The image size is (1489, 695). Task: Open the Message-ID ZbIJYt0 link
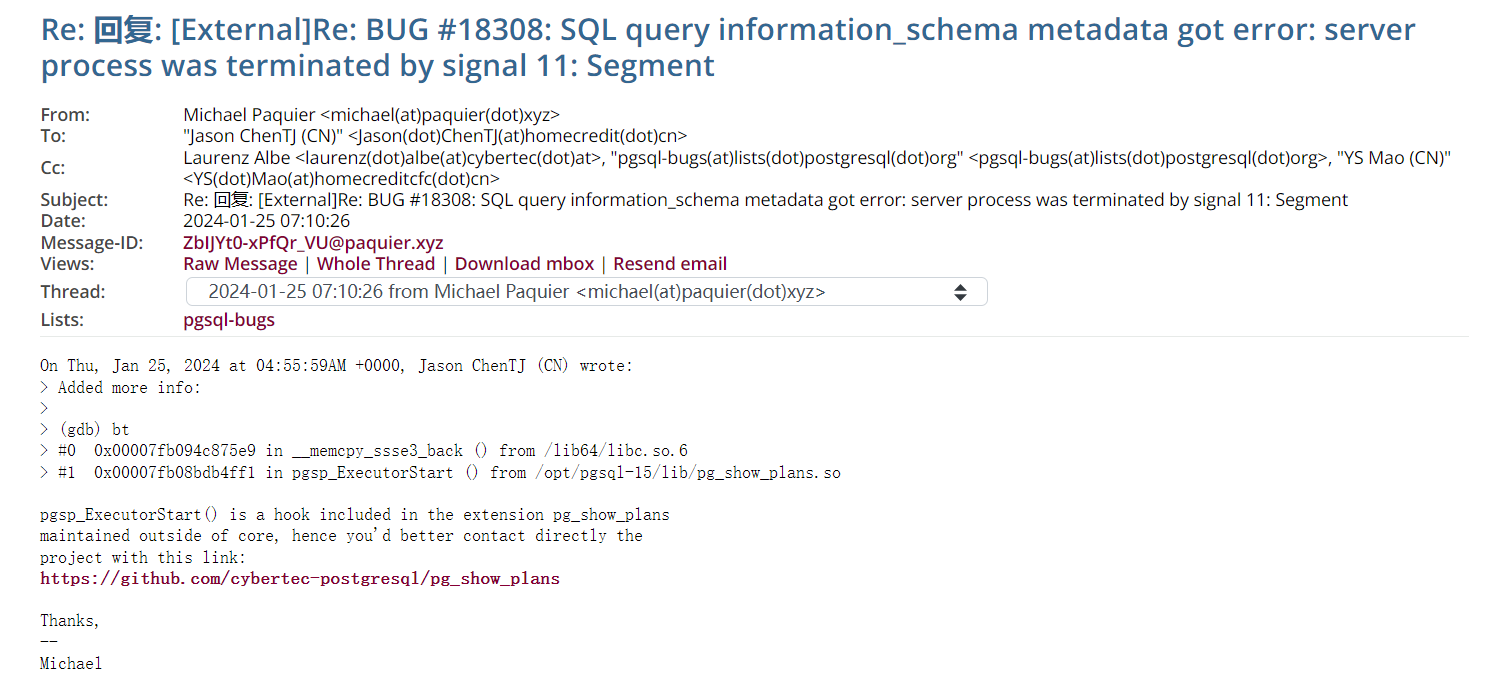[313, 243]
